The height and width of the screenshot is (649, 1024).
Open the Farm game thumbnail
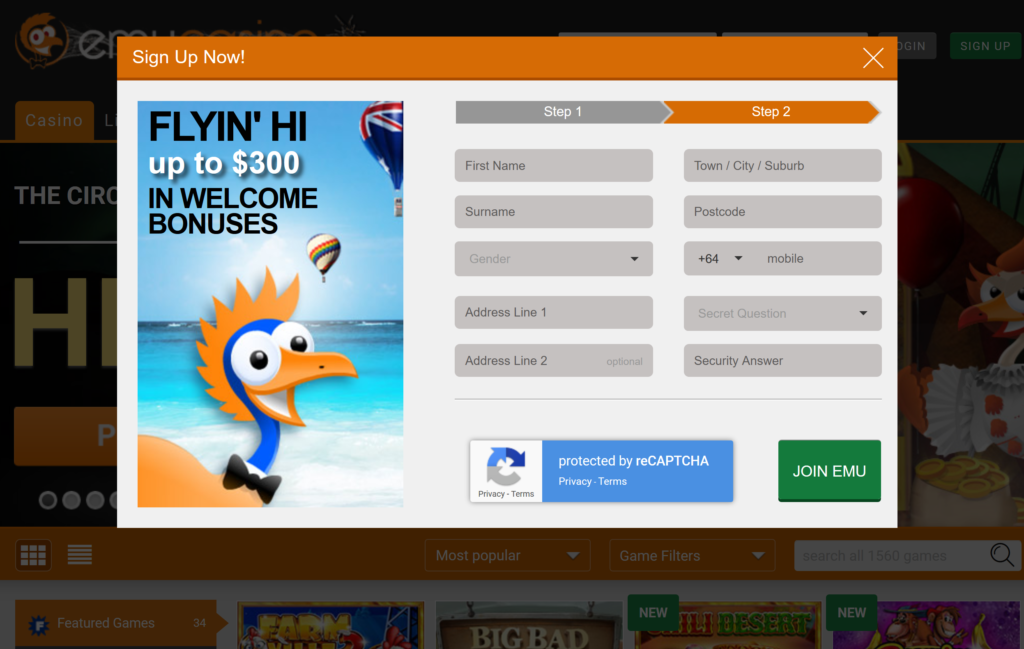point(331,625)
